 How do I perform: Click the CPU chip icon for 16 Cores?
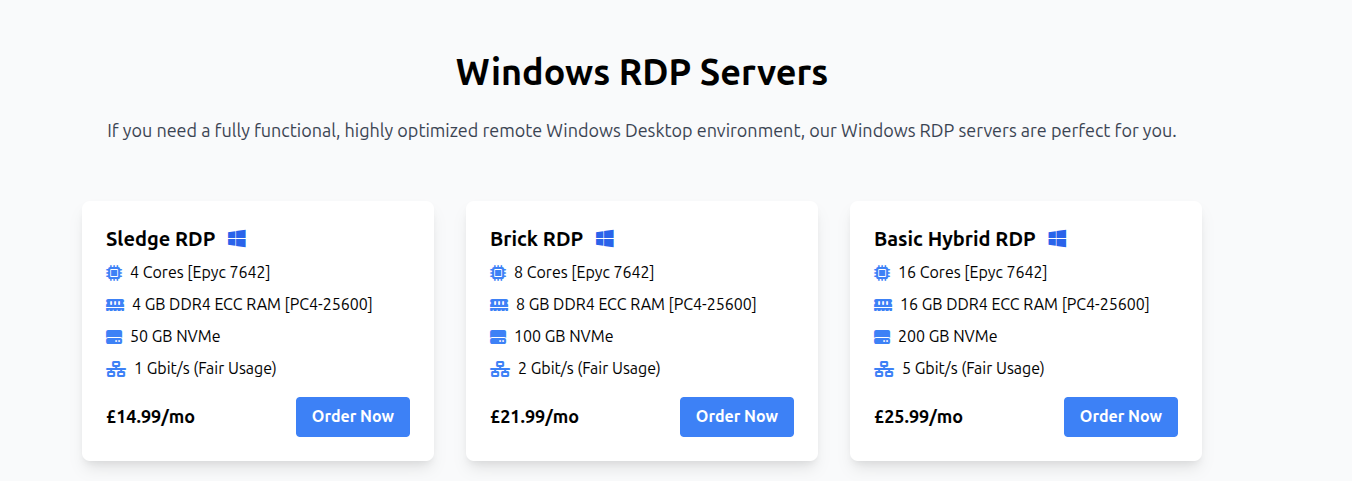(x=882, y=272)
